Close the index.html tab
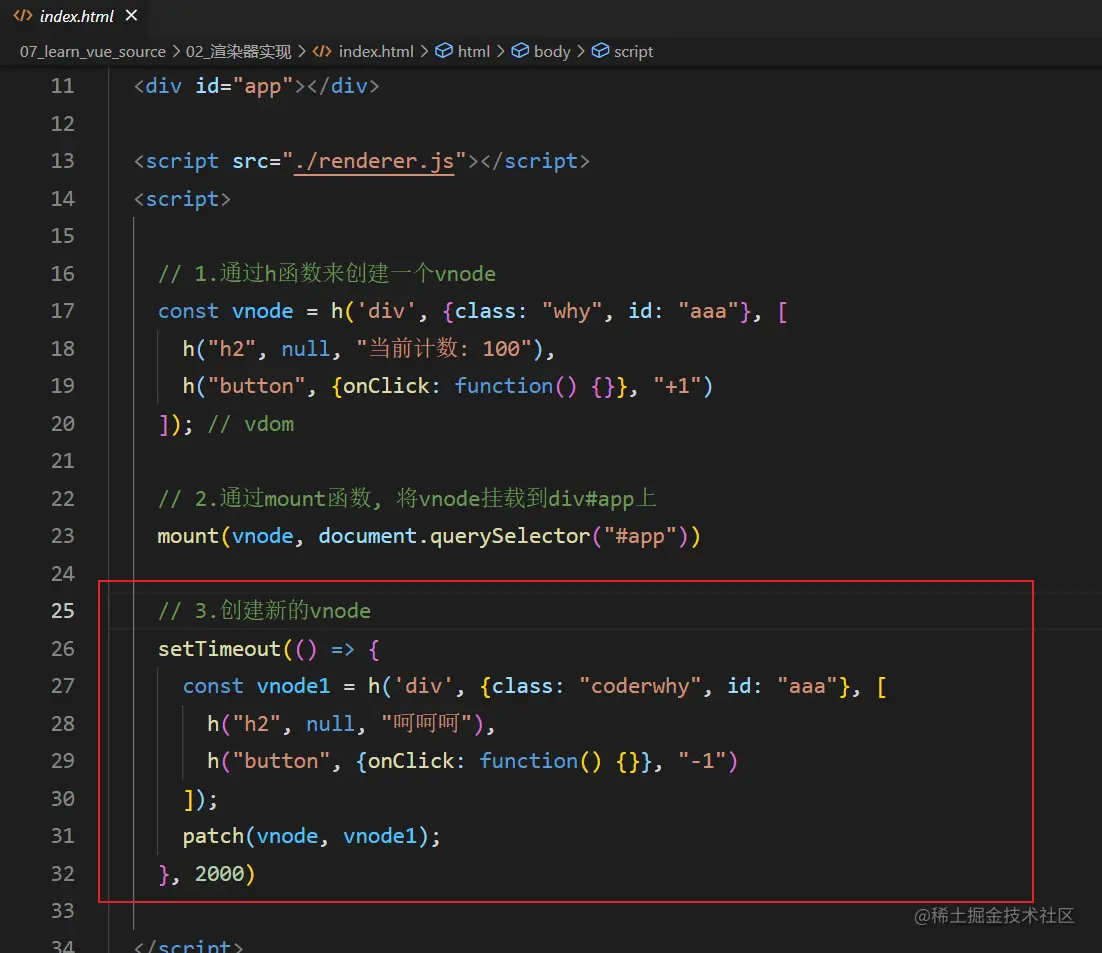Image resolution: width=1102 pixels, height=953 pixels. pyautogui.click(x=131, y=15)
